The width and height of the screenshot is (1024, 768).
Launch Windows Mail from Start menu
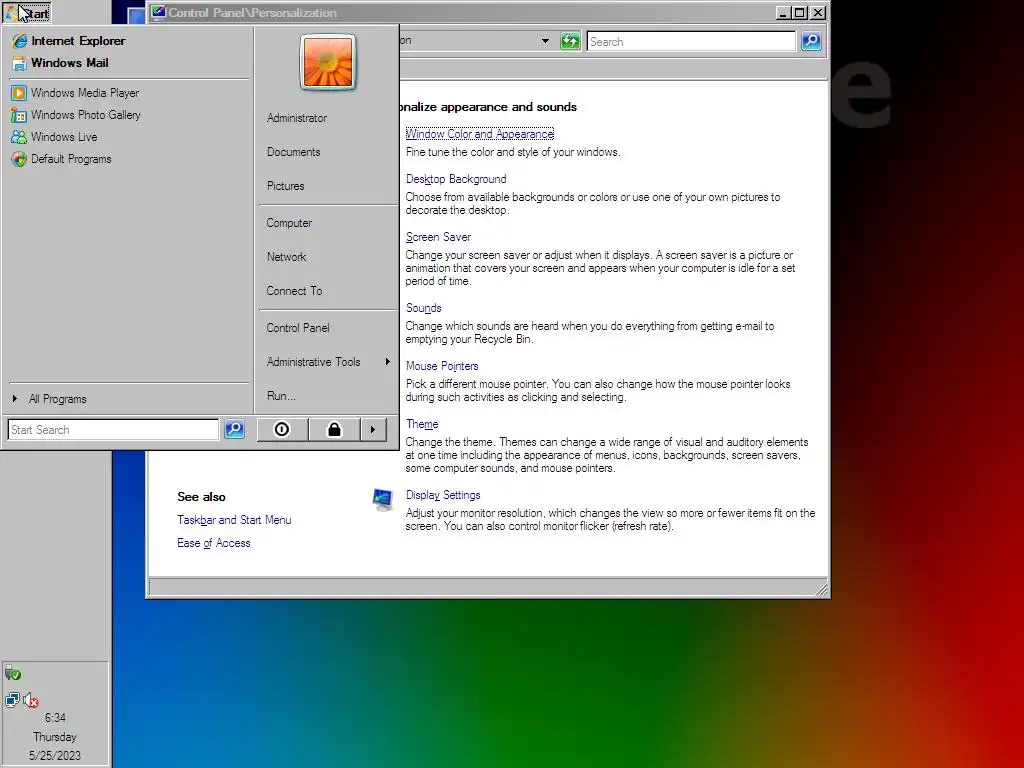coord(61,63)
